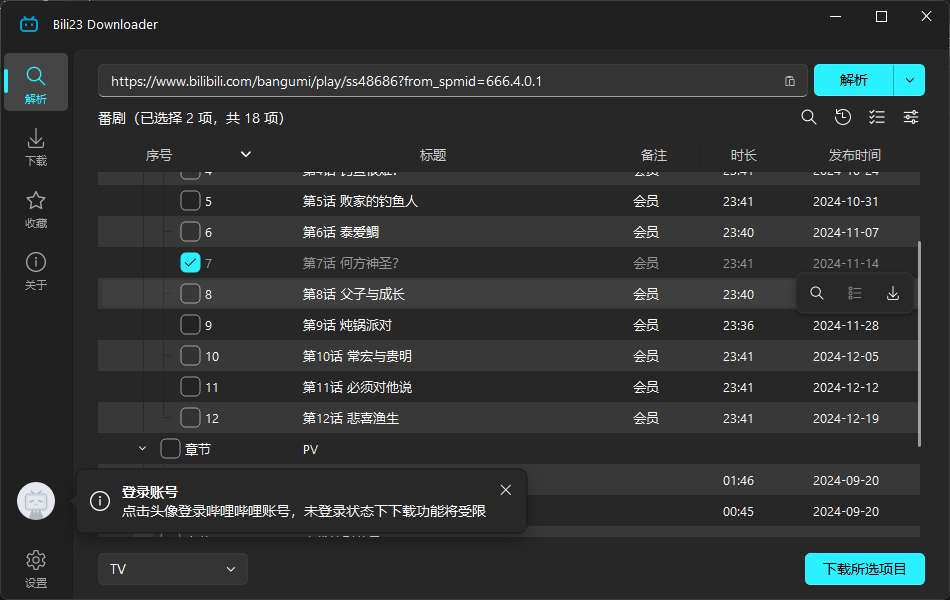
Task: Open the search icon in list toolbar
Action: click(x=809, y=117)
